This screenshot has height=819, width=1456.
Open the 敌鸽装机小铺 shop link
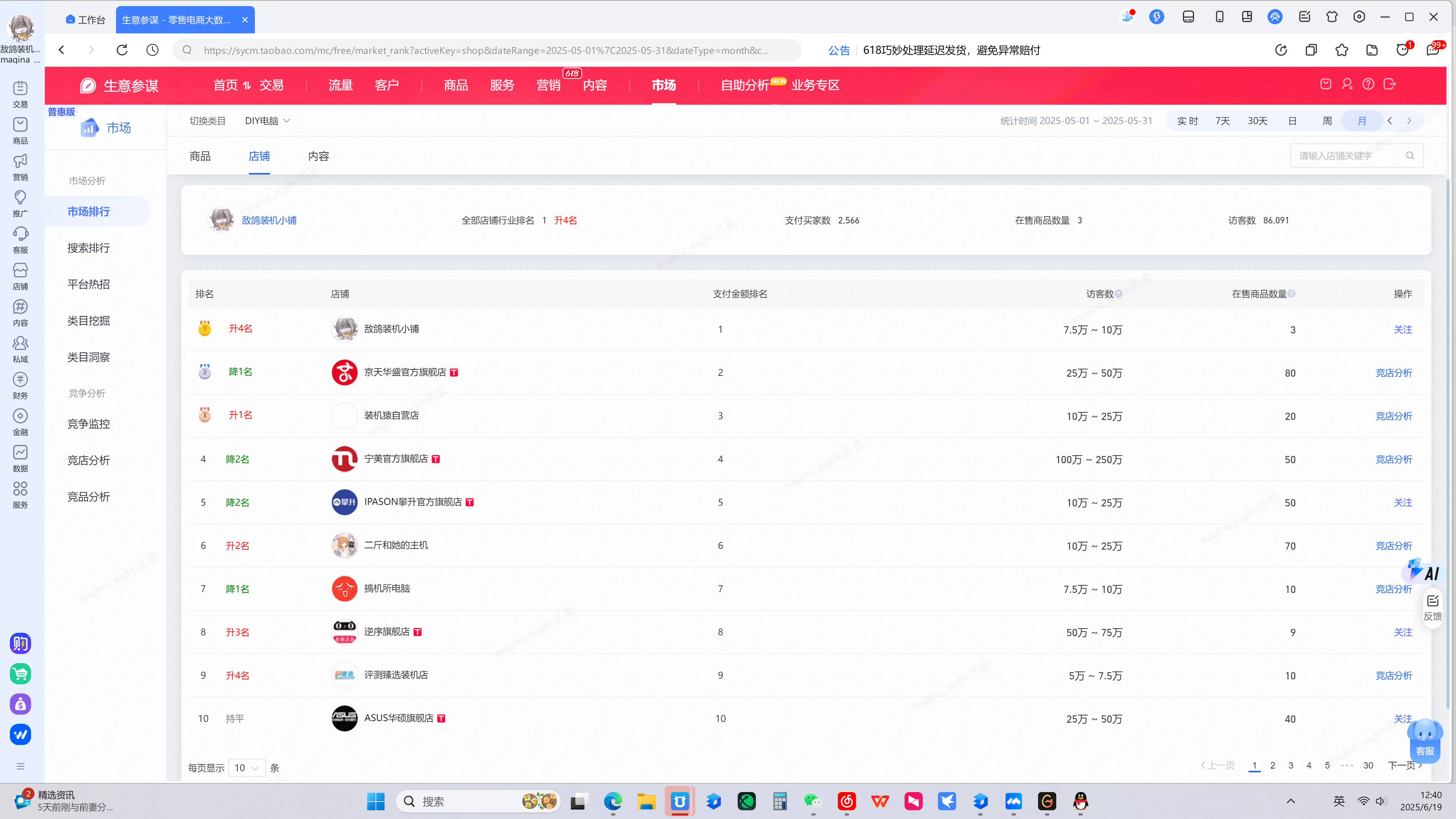[269, 220]
